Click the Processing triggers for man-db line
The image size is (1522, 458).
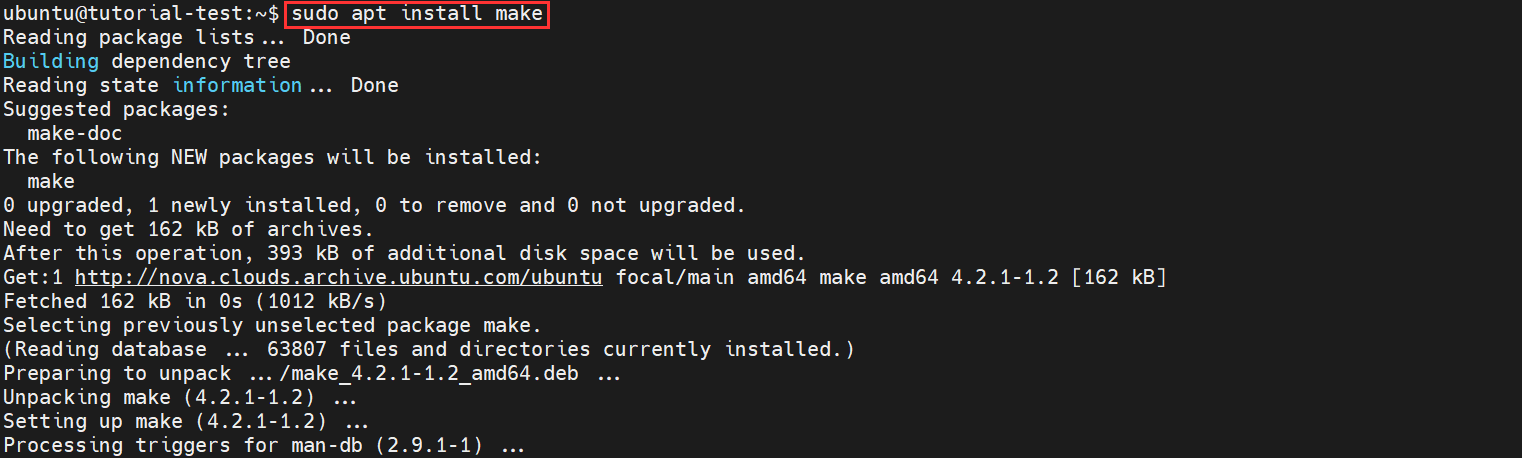tap(264, 445)
